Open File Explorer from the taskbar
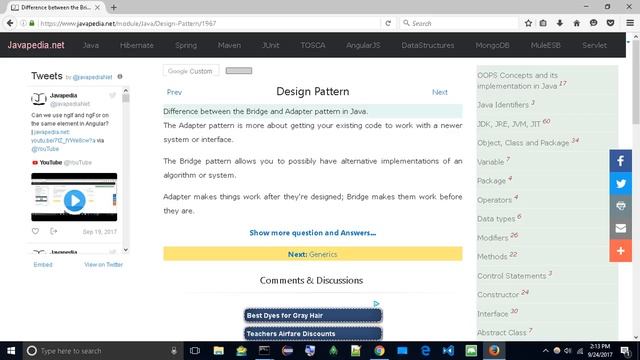The width and height of the screenshot is (640, 360). 218,351
